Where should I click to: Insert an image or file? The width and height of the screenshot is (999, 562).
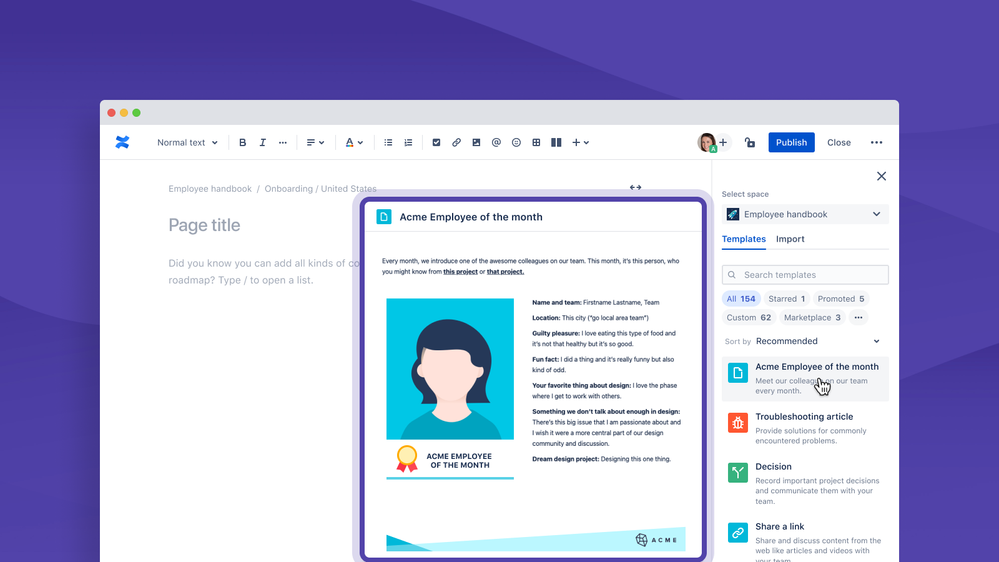pos(476,143)
